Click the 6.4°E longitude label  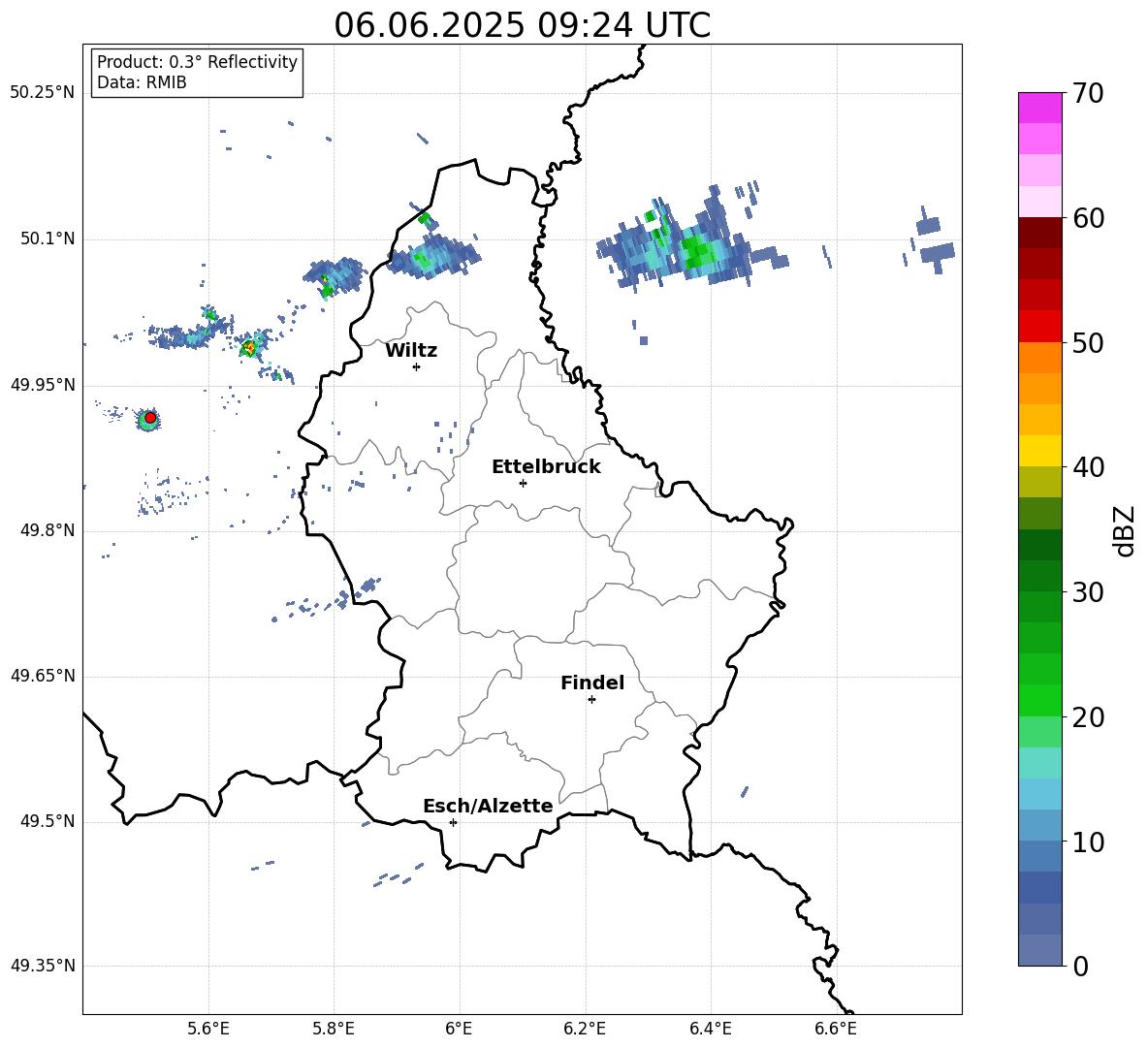(711, 1029)
